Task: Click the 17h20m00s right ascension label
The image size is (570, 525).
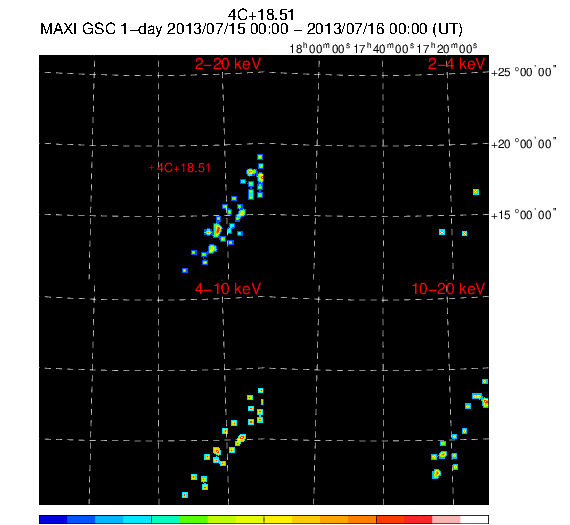Action: 447,48
